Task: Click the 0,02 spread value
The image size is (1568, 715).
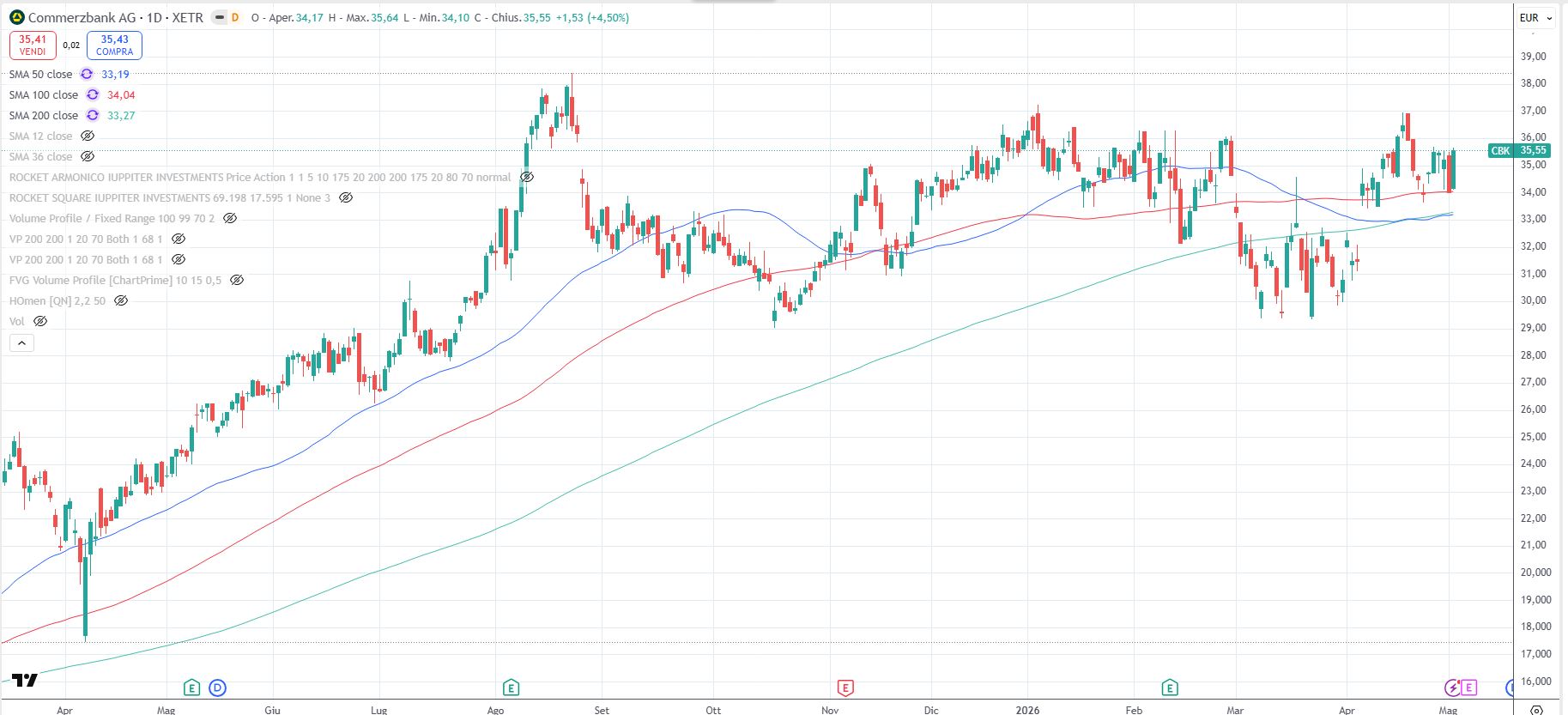Action: [x=71, y=45]
